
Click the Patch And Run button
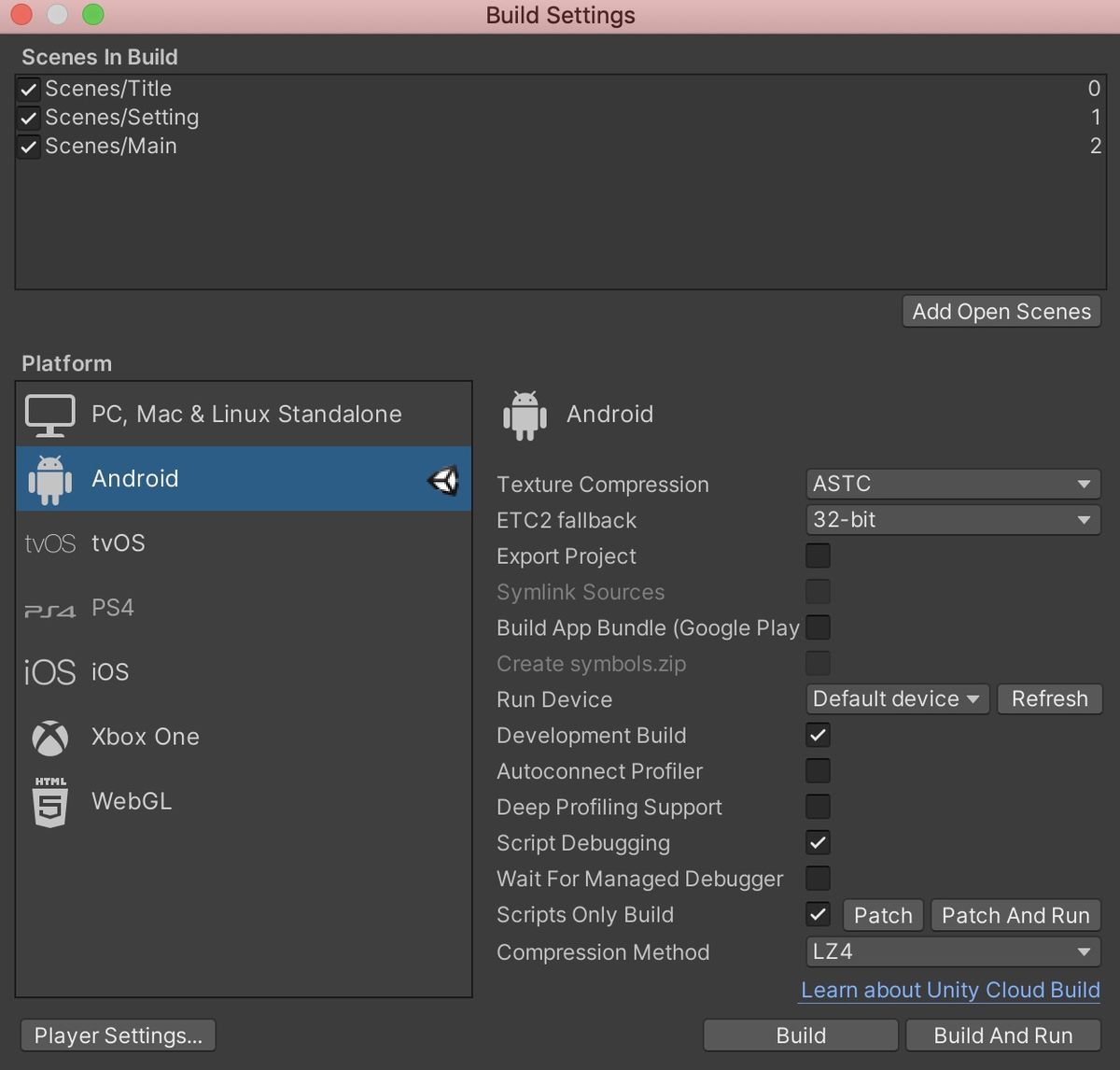1015,915
